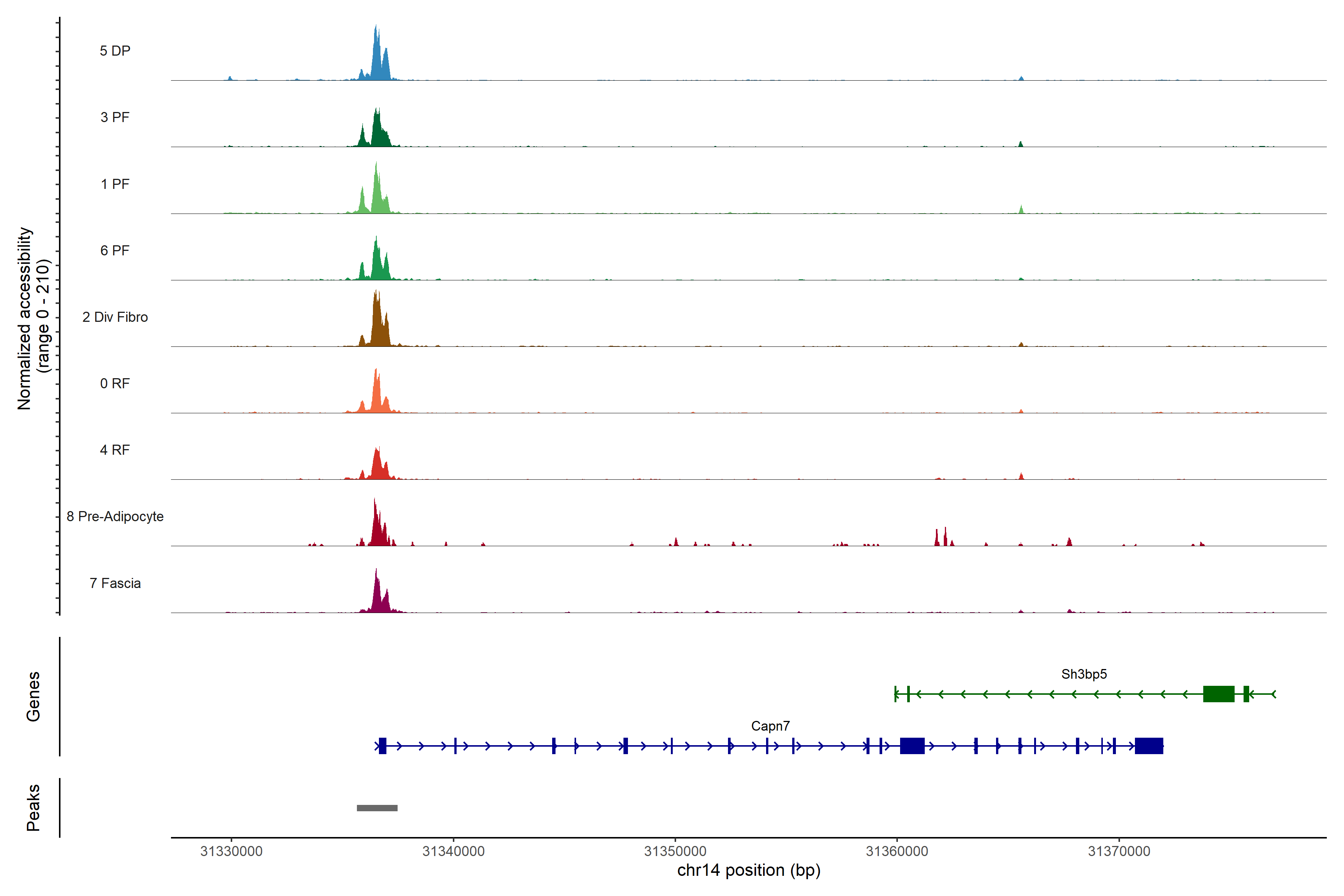
Task: Click the 3 PF track label
Action: [x=115, y=117]
